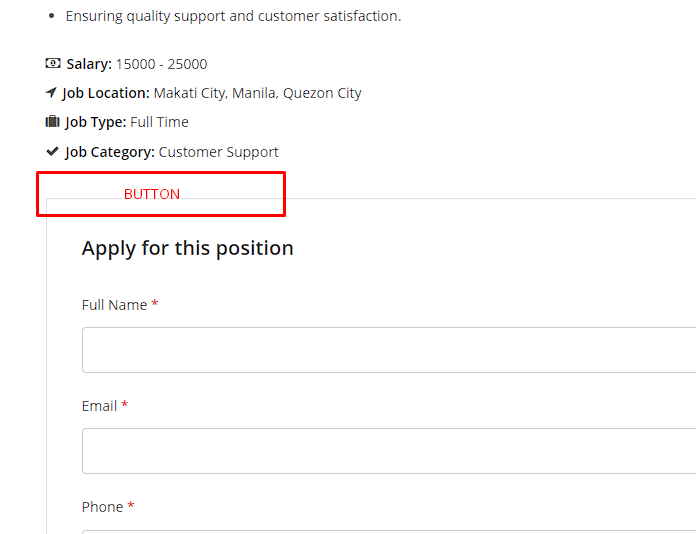Click the red asterisk beside Full Name
The height and width of the screenshot is (534, 696).
154,304
